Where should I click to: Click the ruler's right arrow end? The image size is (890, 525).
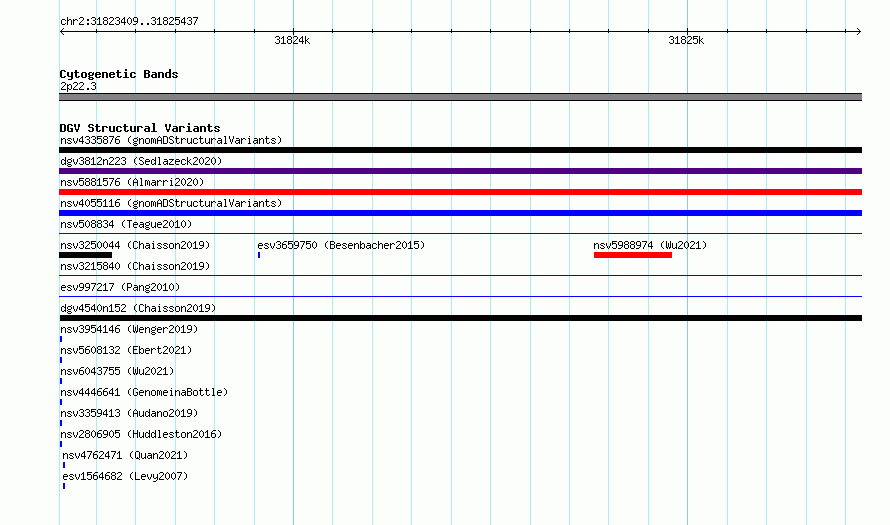tap(859, 32)
